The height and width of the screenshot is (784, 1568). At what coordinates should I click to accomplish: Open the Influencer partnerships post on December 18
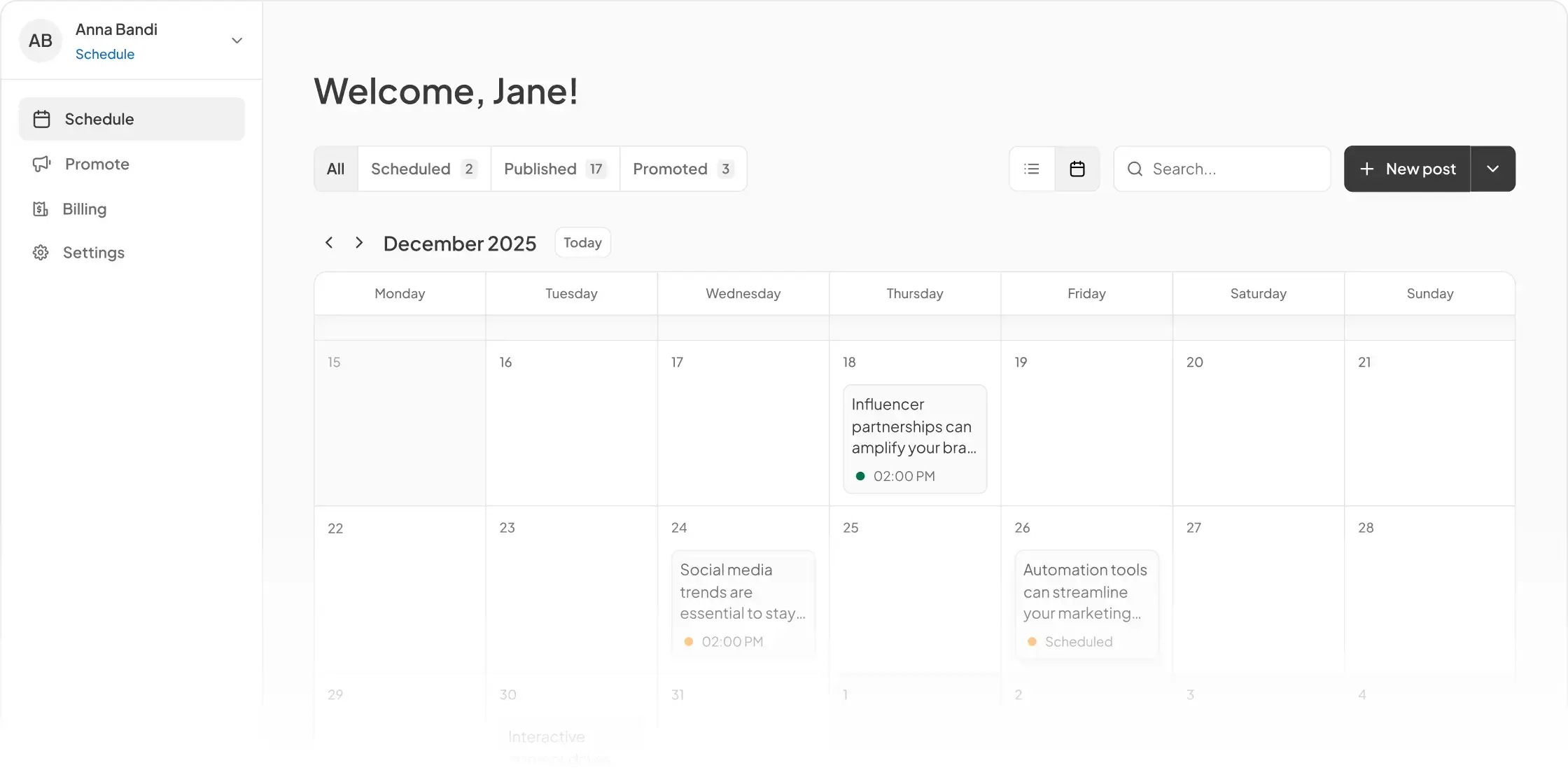914,439
